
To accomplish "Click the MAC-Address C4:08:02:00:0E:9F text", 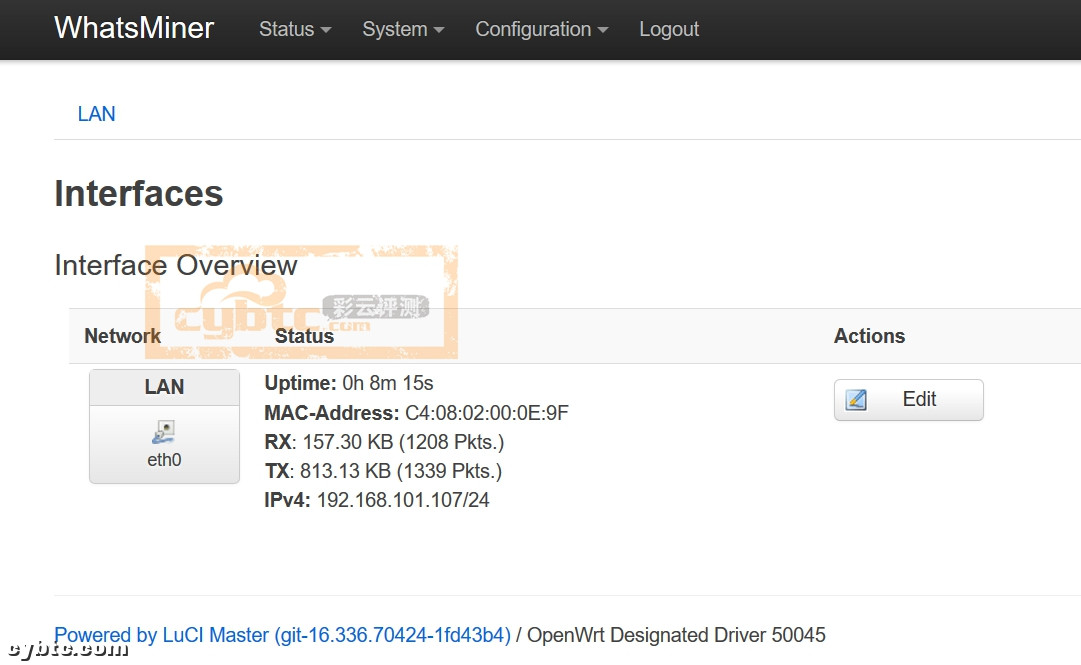I will tap(416, 413).
